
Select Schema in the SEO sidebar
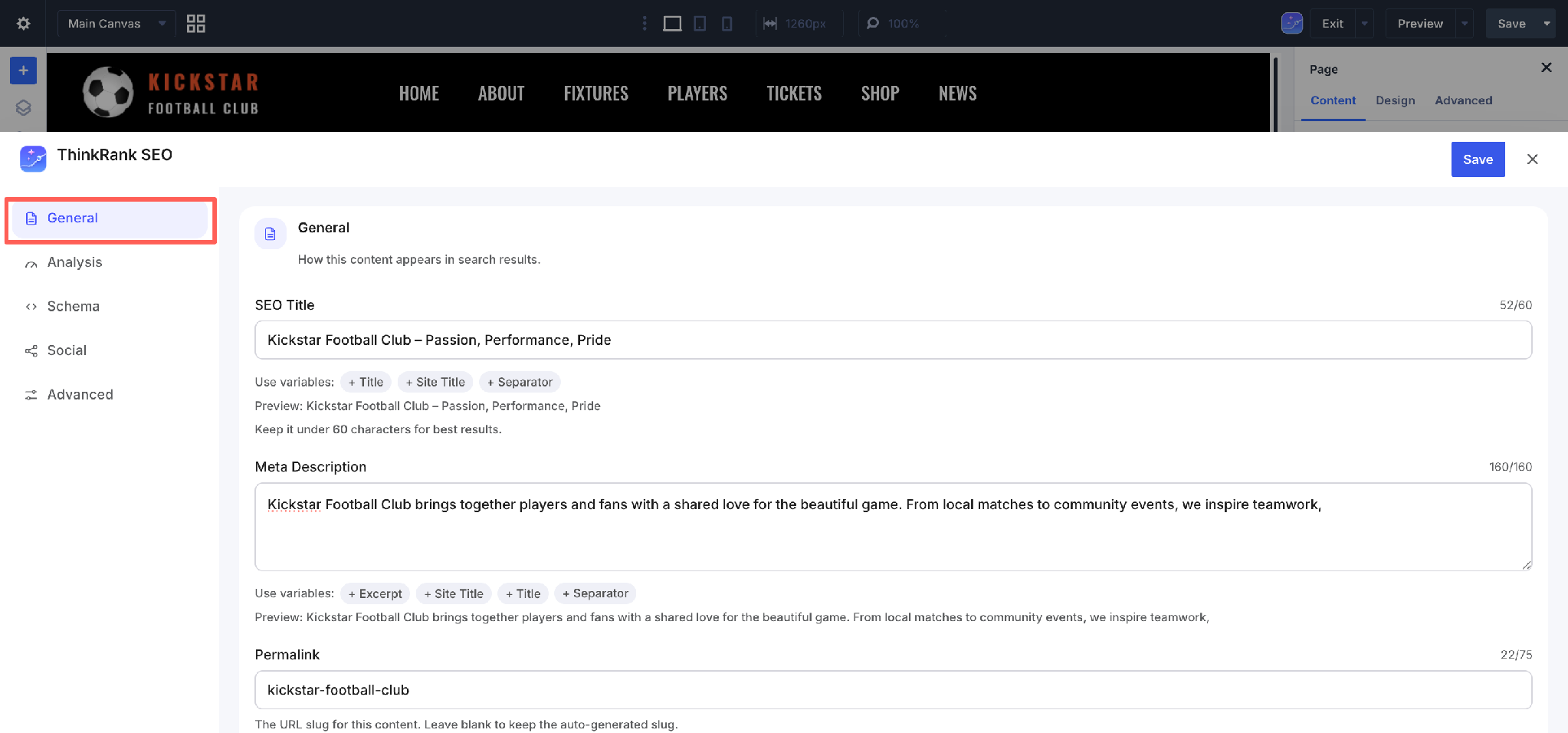point(110,307)
